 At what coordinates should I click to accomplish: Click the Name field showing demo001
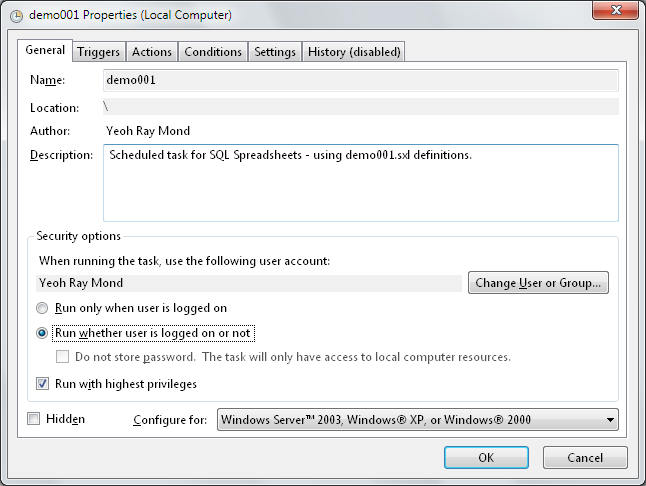(360, 80)
